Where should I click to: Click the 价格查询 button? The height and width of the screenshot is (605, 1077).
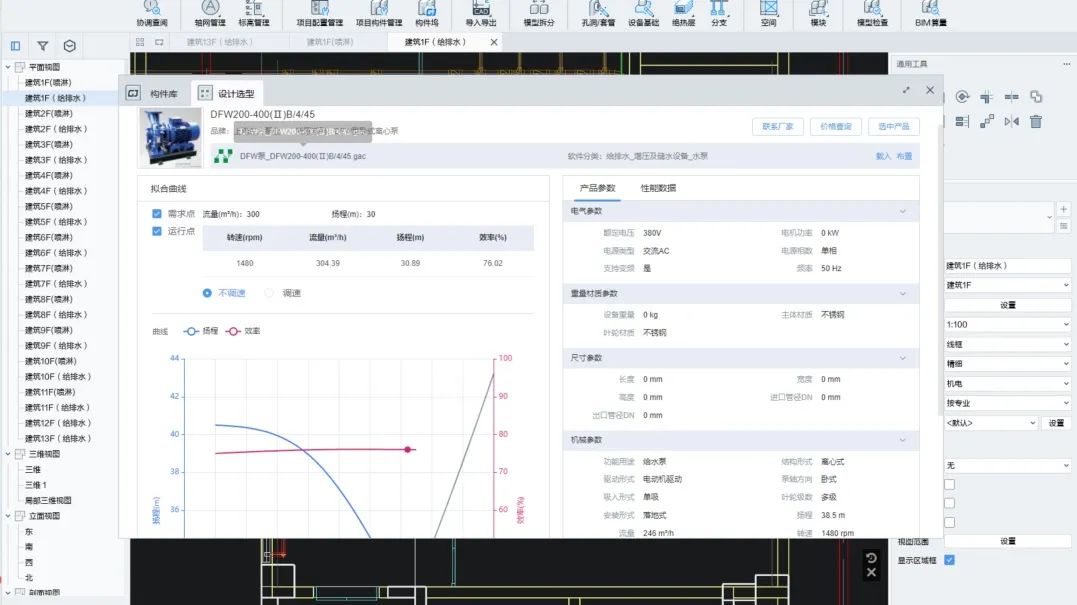835,126
